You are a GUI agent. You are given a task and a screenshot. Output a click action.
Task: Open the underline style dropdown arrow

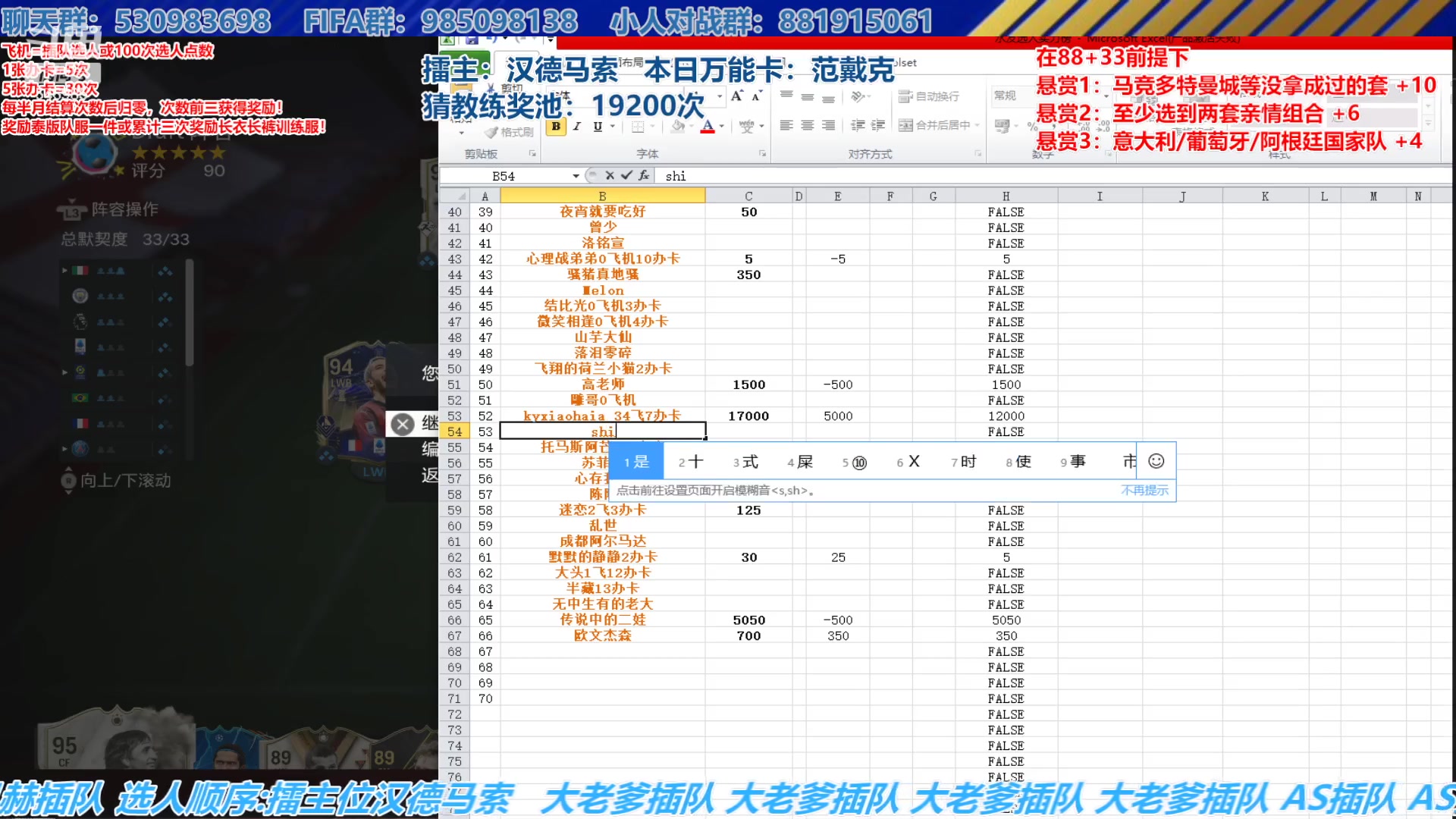613,127
